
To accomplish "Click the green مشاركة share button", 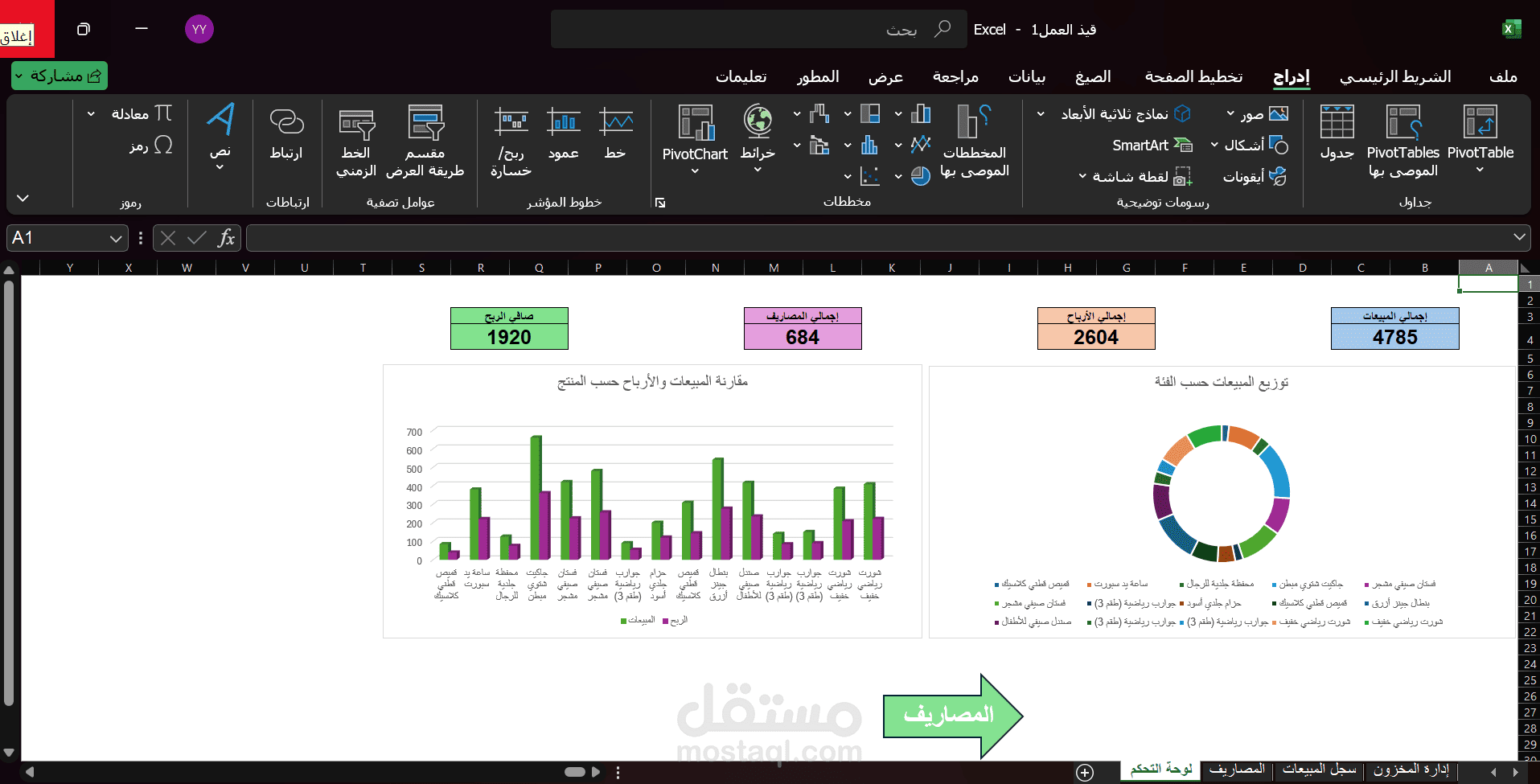I will pos(60,76).
